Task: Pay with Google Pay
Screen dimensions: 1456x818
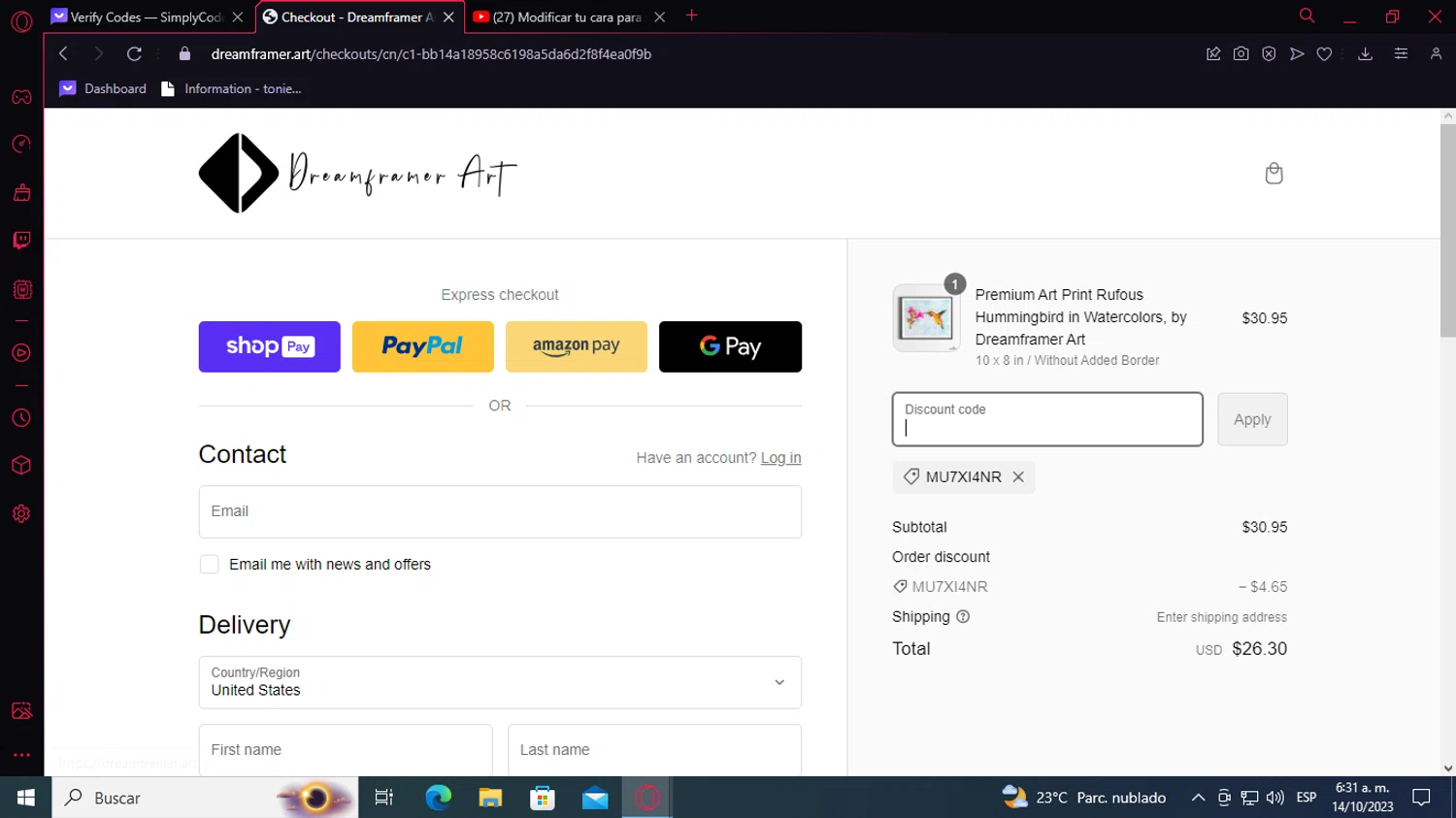Action: coord(730,346)
